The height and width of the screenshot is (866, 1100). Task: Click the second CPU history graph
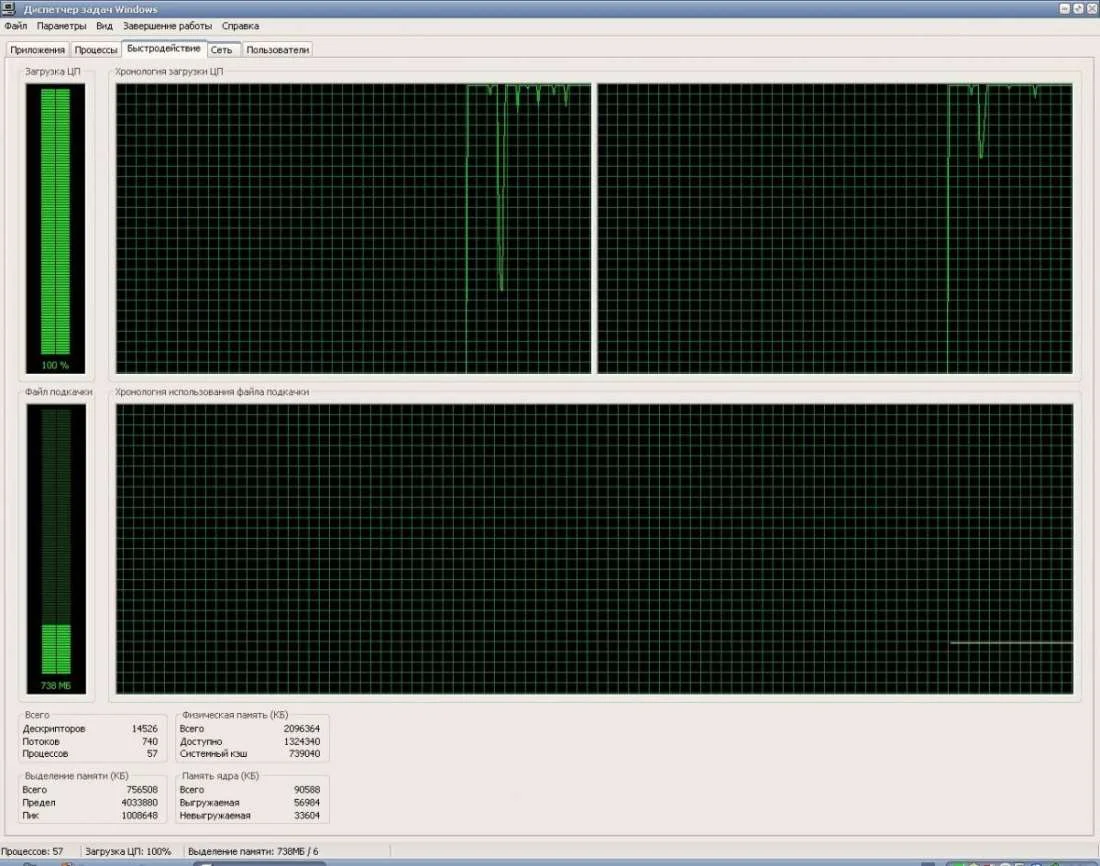point(835,228)
